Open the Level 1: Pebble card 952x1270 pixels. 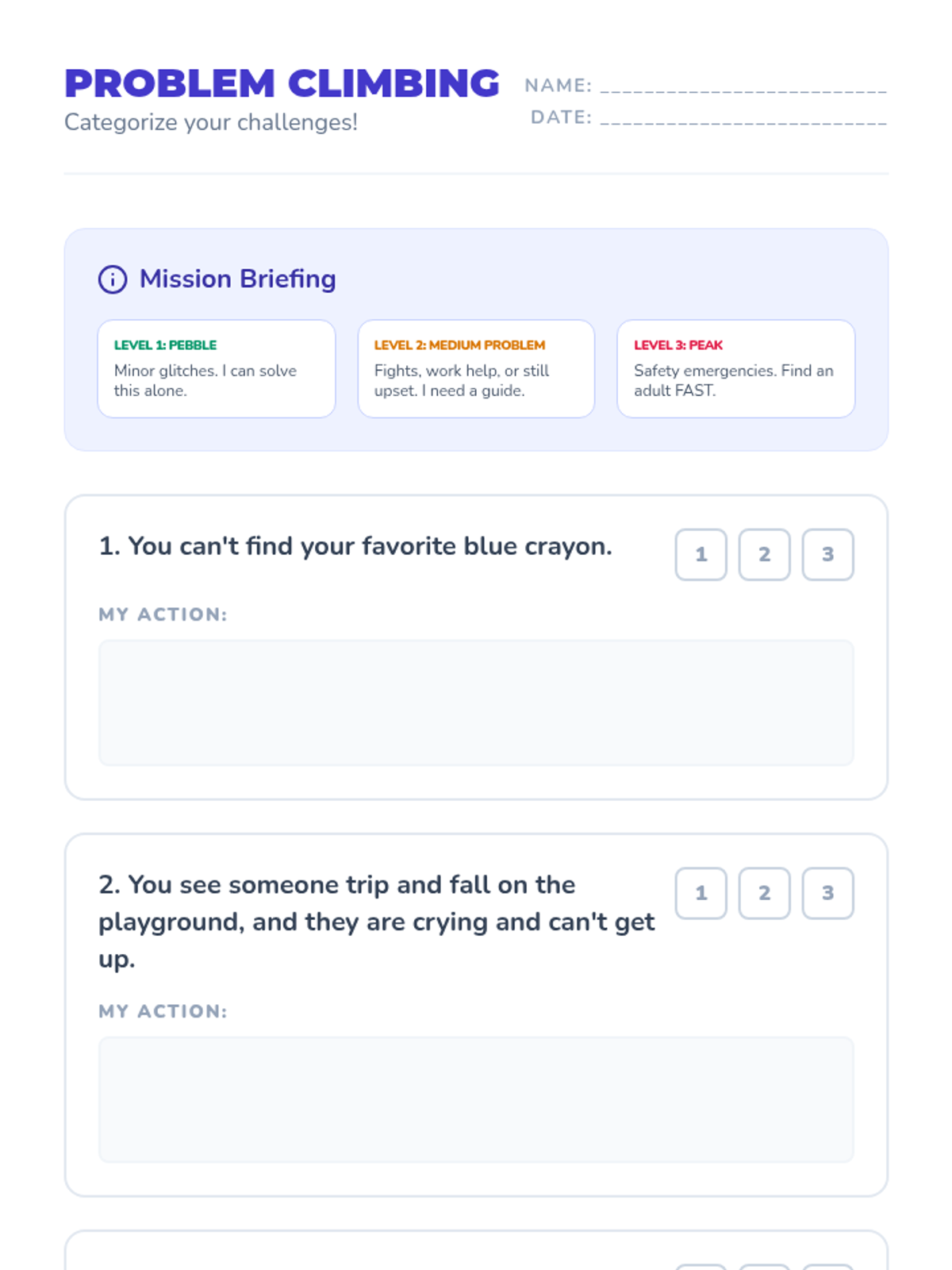[217, 369]
